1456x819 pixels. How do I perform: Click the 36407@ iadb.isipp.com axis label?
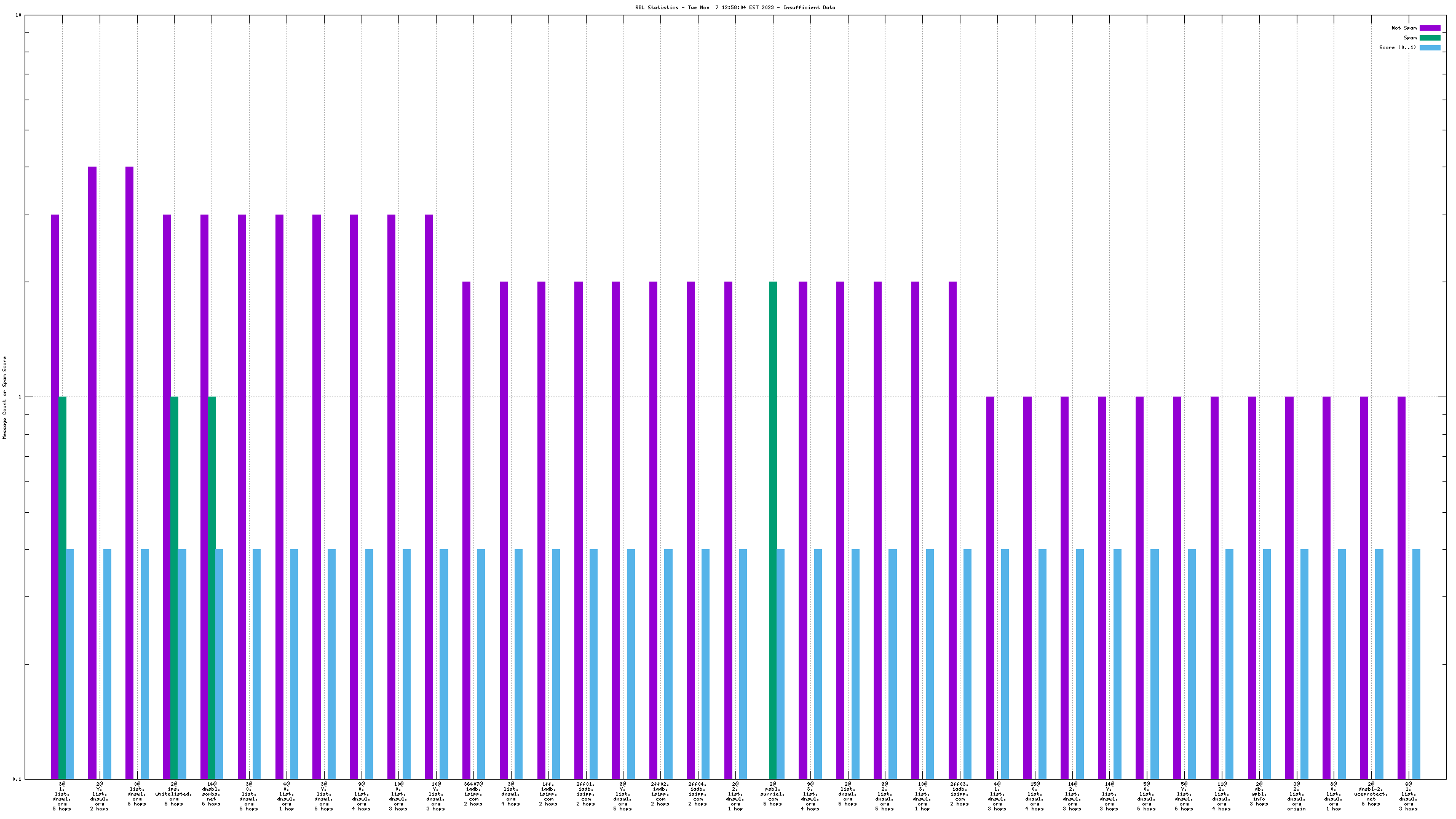pyautogui.click(x=473, y=794)
